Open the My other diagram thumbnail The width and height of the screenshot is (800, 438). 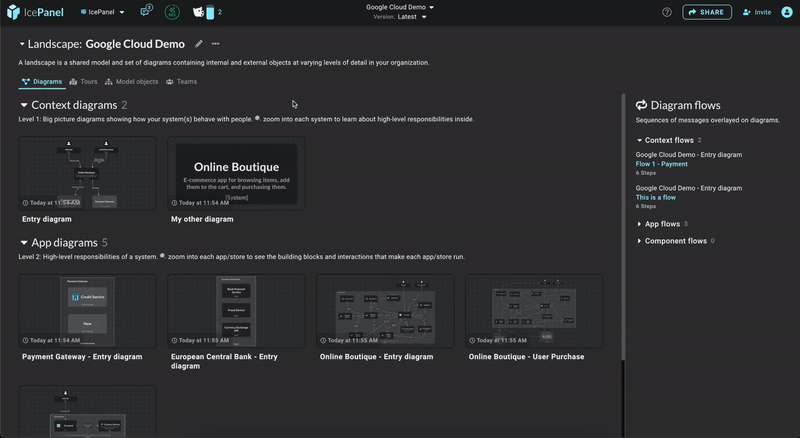[x=236, y=173]
